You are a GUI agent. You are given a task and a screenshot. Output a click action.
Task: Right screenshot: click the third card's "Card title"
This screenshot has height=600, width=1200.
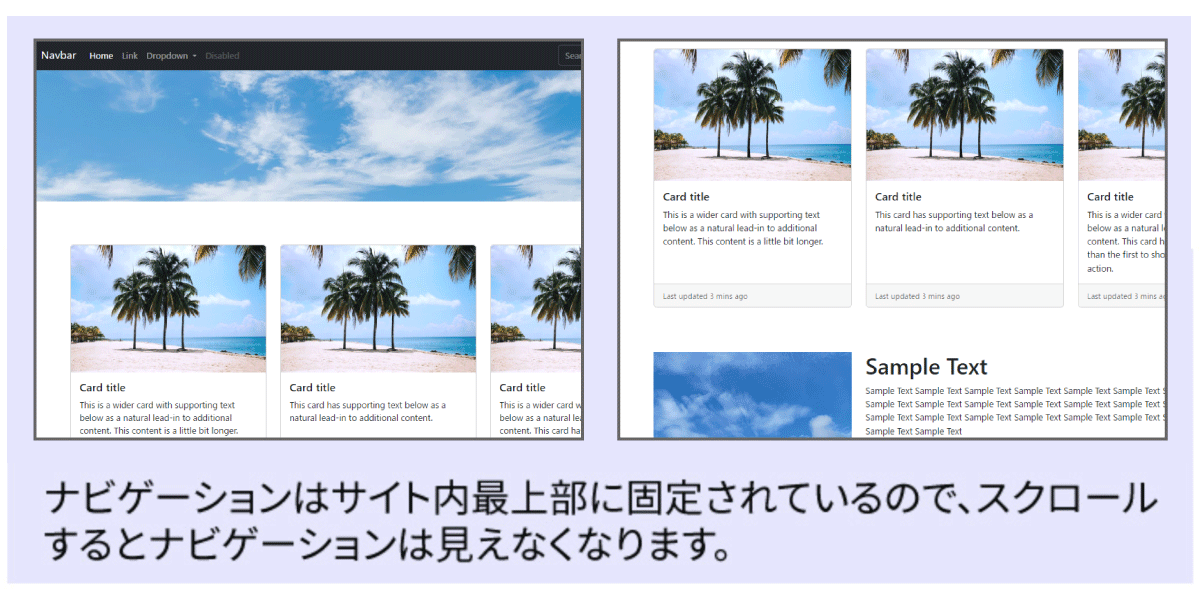click(1109, 197)
